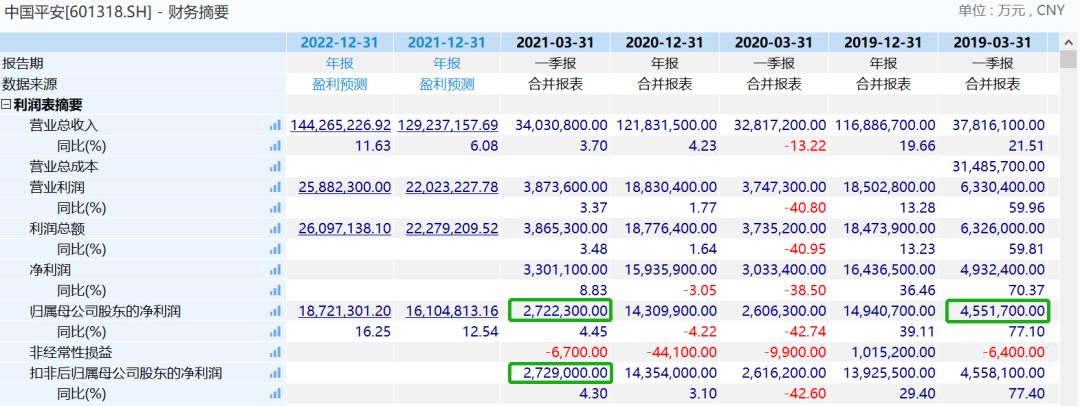Select 一季报 label under 2021-03-31

555,63
